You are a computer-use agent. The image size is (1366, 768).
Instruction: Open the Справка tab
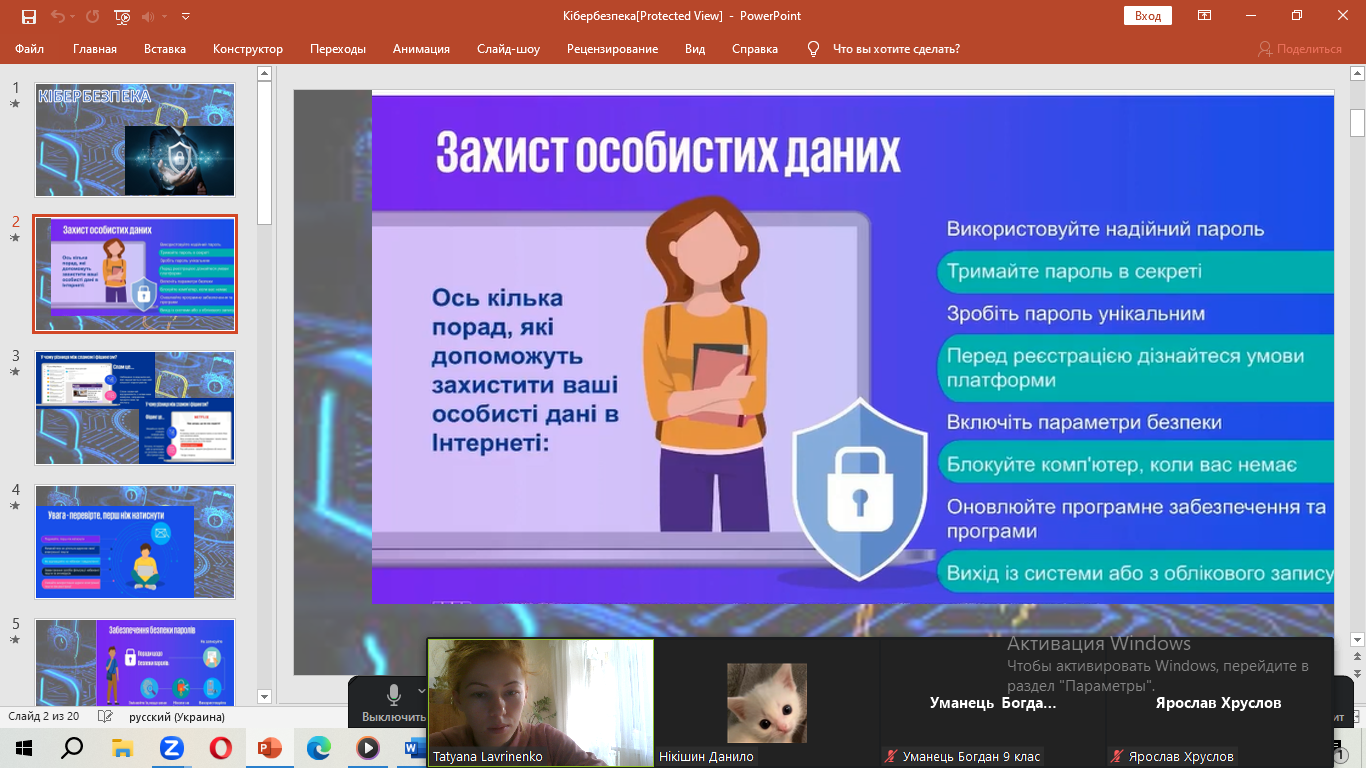pos(755,49)
